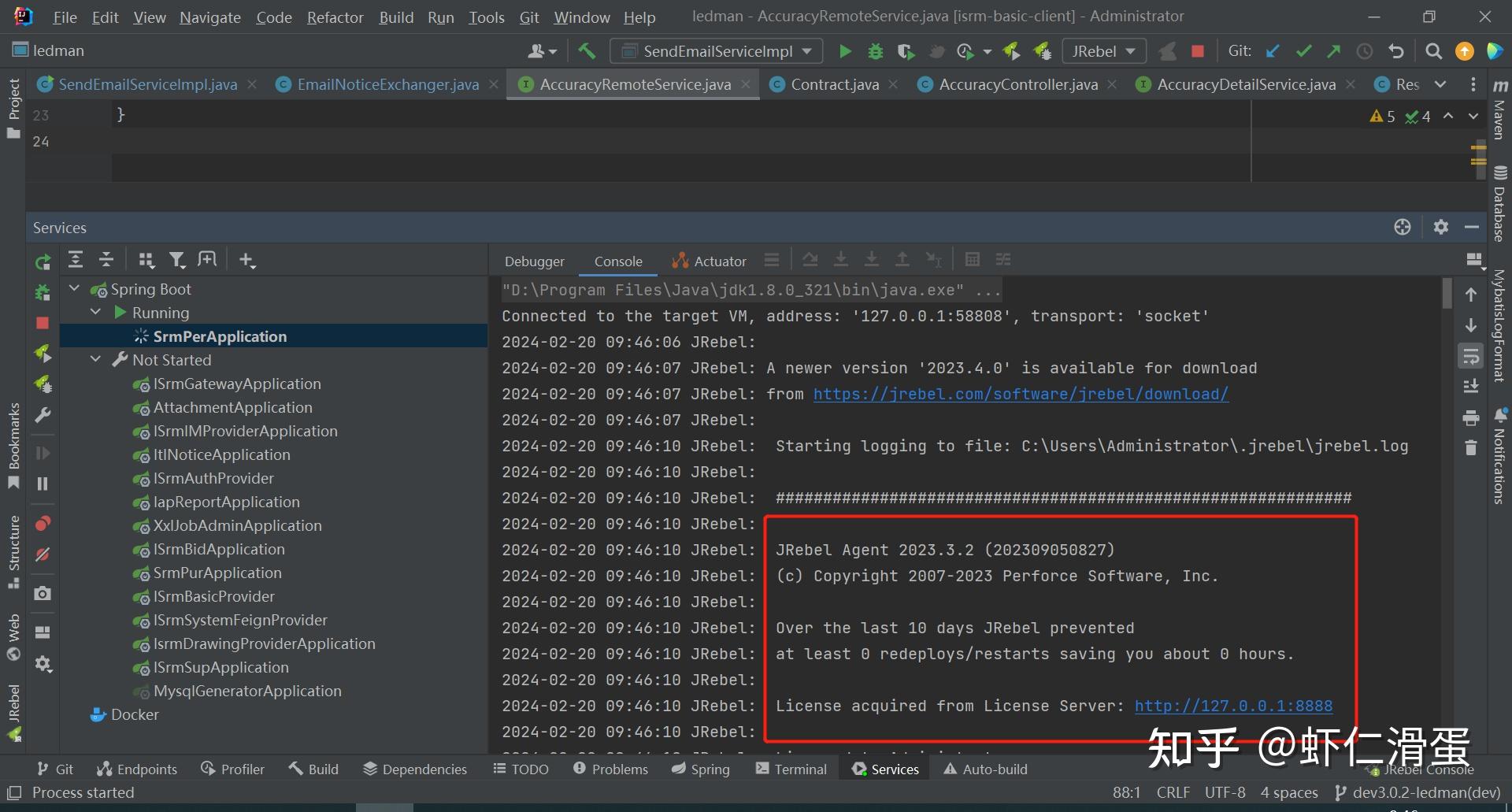Push commits using the Git arrow icon
Viewport: 1512px width, 812px height.
[1334, 50]
